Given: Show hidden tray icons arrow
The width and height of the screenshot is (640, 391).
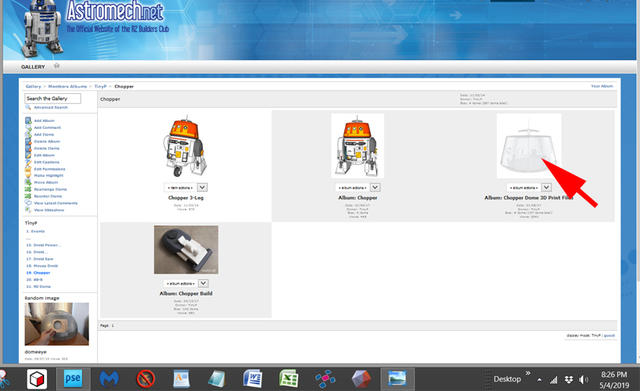Looking at the screenshot, I should pyautogui.click(x=539, y=380).
